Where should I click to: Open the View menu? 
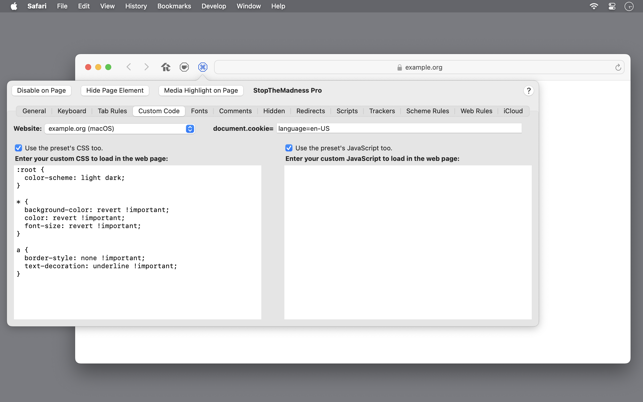tap(107, 6)
